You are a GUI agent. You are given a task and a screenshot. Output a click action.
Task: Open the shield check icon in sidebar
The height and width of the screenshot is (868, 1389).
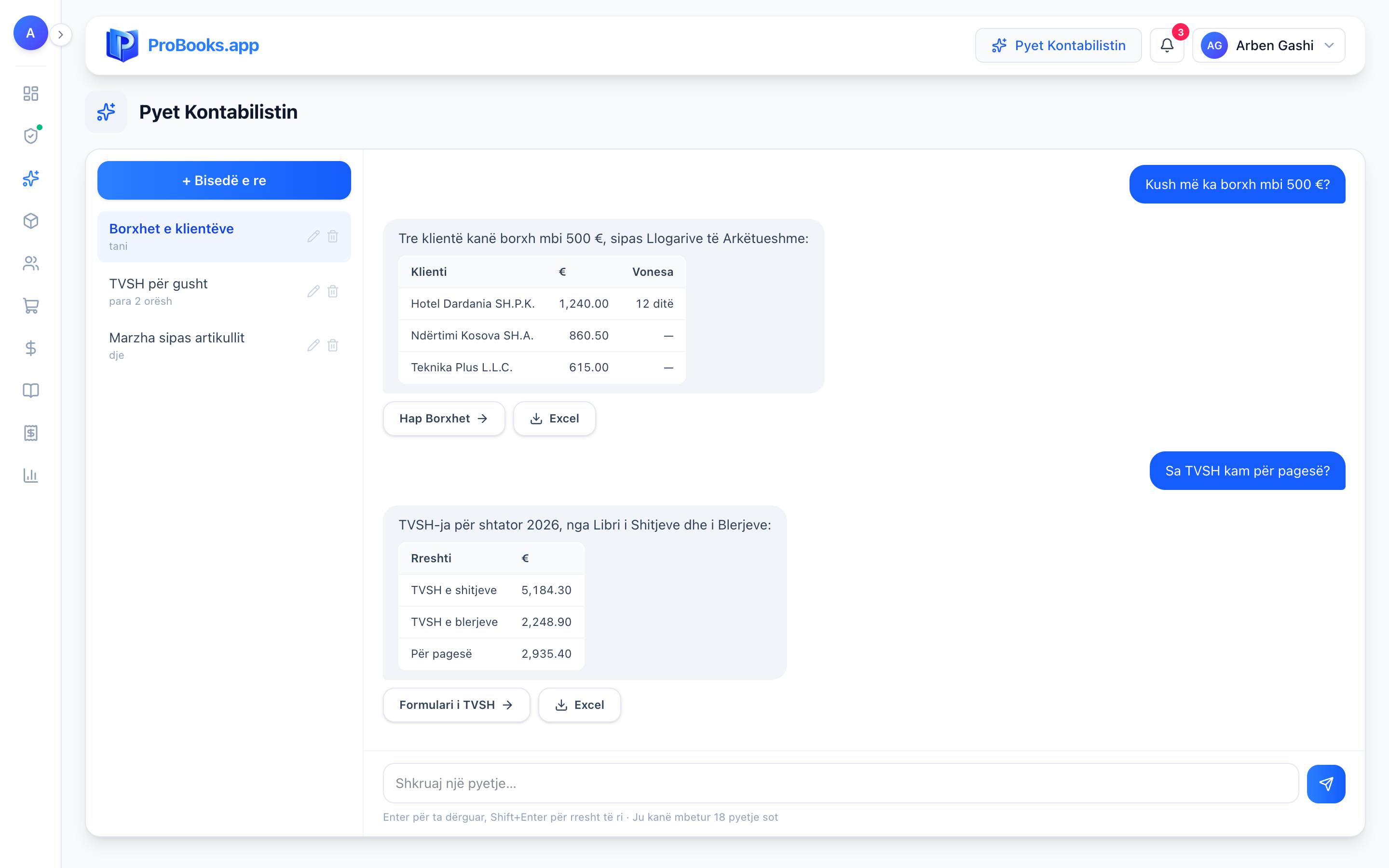coord(30,136)
